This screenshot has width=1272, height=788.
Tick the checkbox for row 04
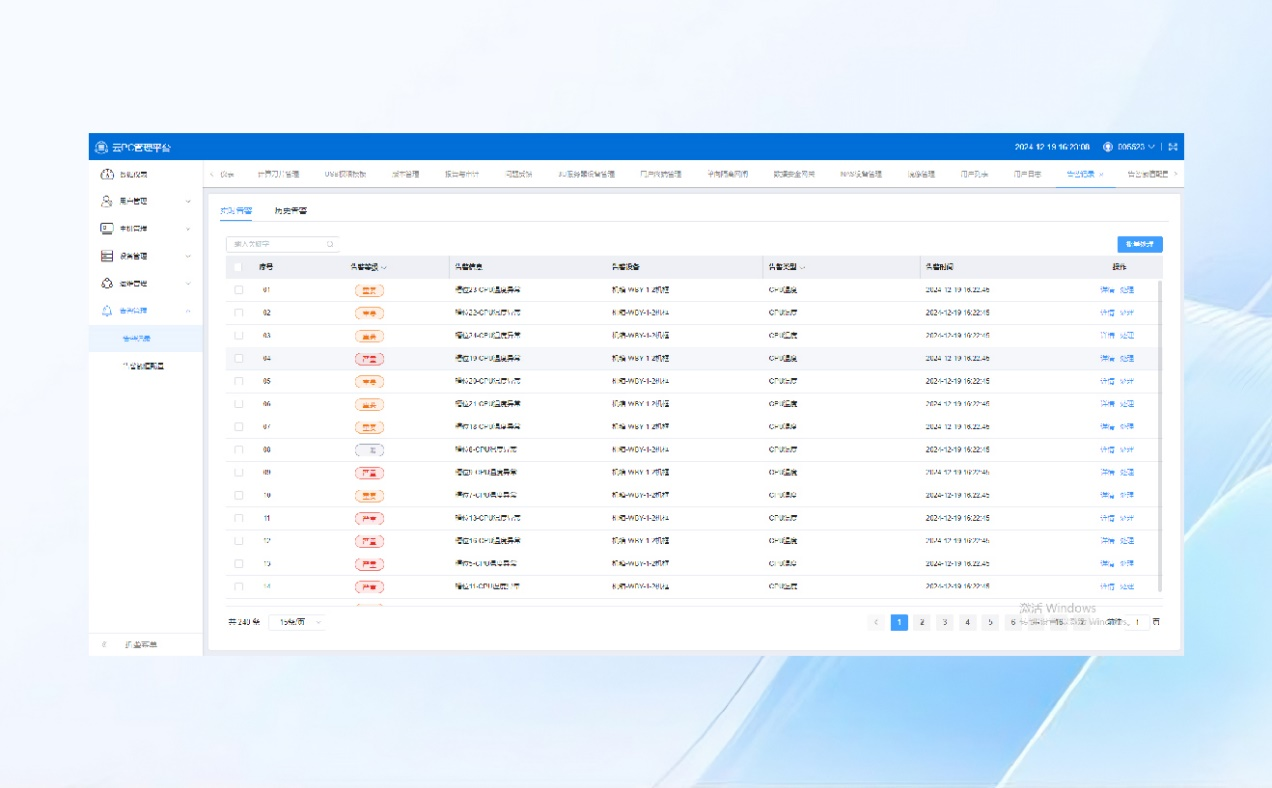[x=238, y=358]
